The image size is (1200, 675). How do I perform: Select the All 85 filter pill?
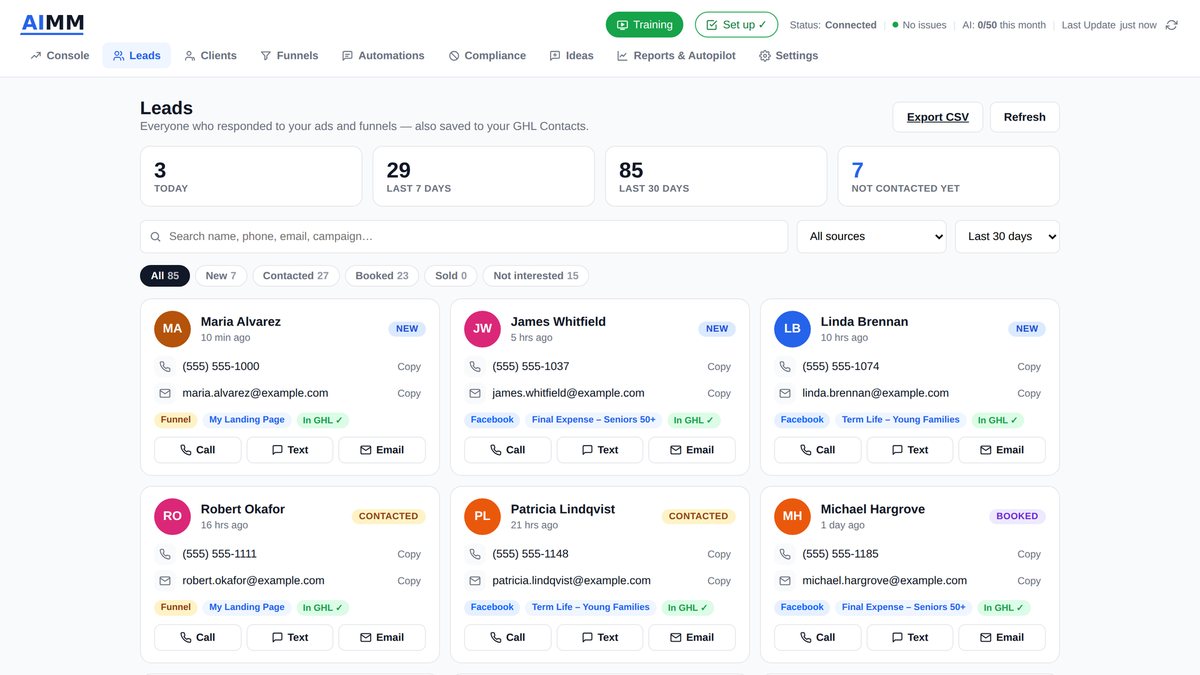pos(165,276)
